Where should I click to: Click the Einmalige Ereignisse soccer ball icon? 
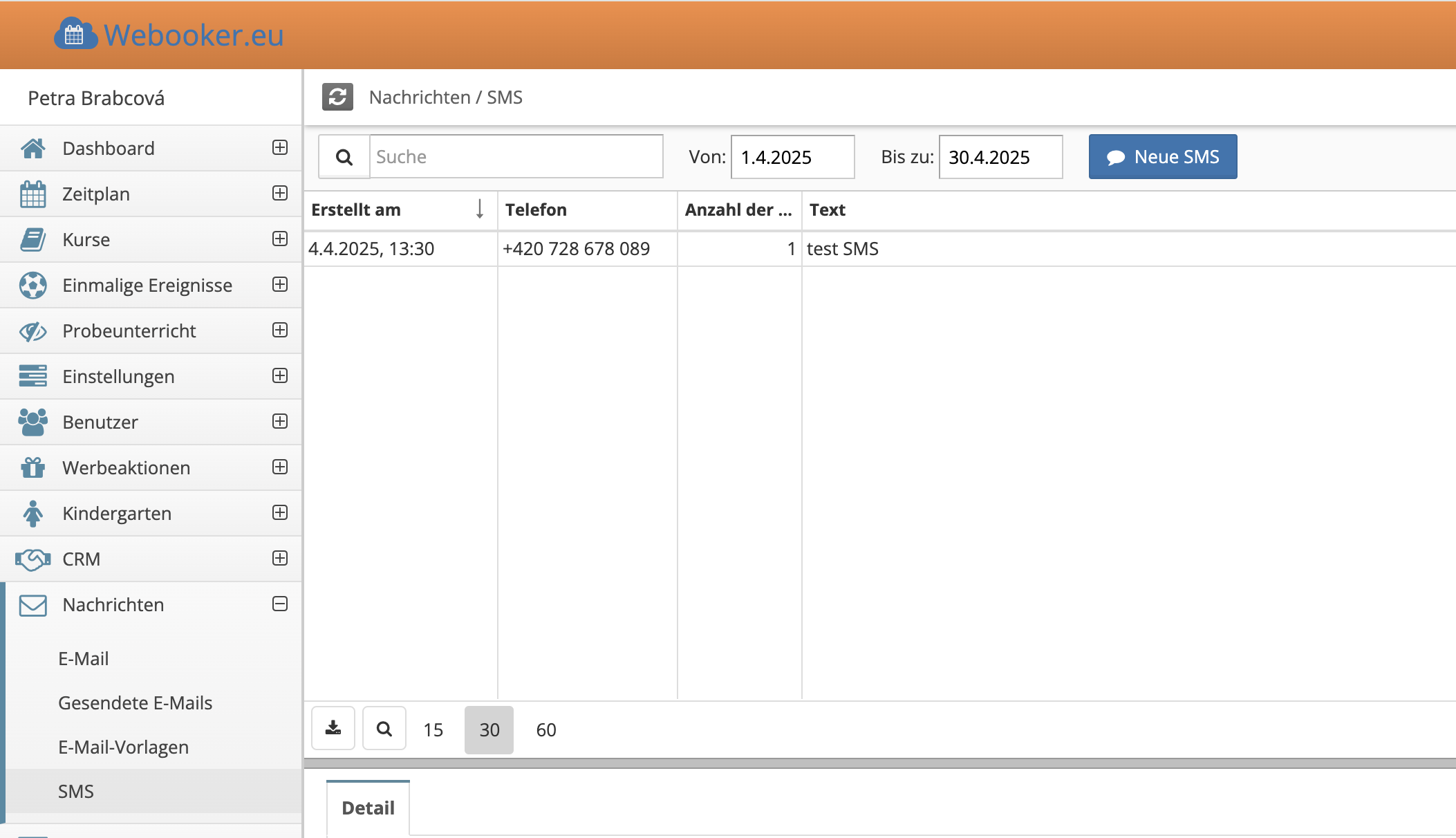click(x=32, y=286)
